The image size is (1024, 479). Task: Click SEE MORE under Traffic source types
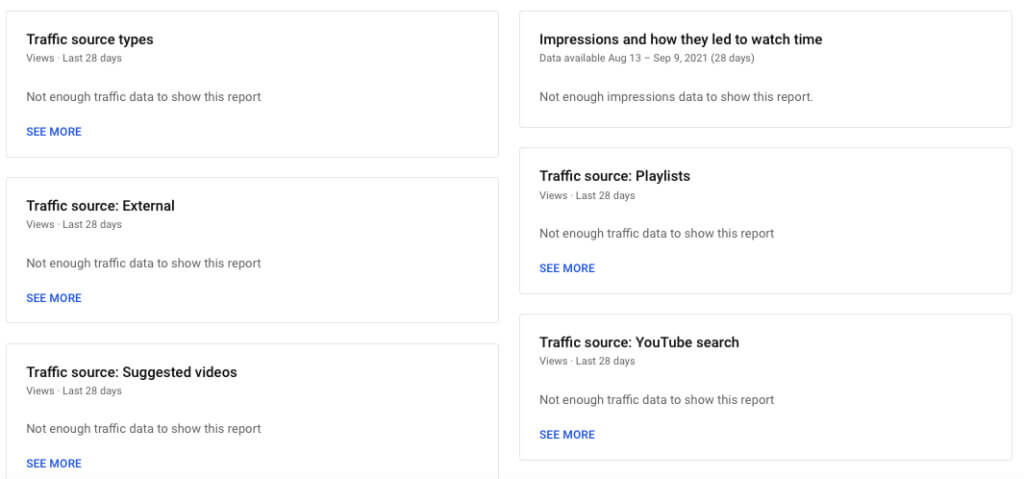pos(54,132)
